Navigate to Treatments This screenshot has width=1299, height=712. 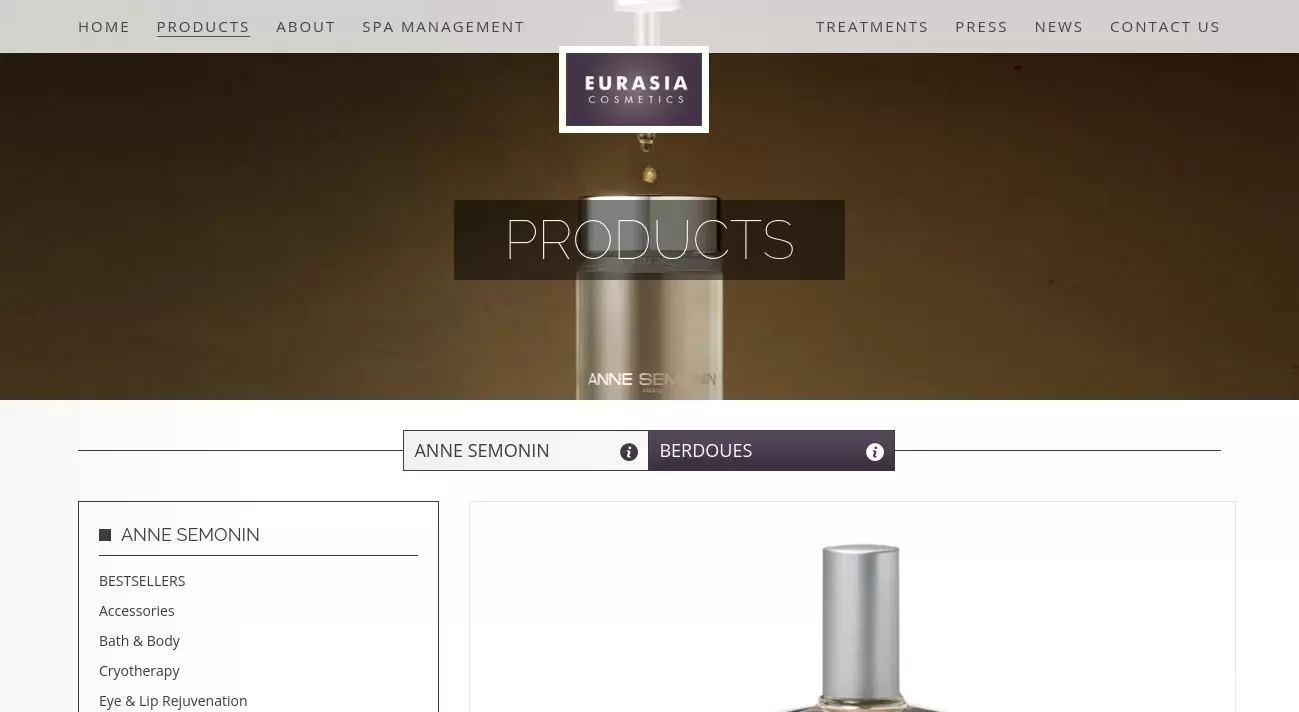(872, 27)
